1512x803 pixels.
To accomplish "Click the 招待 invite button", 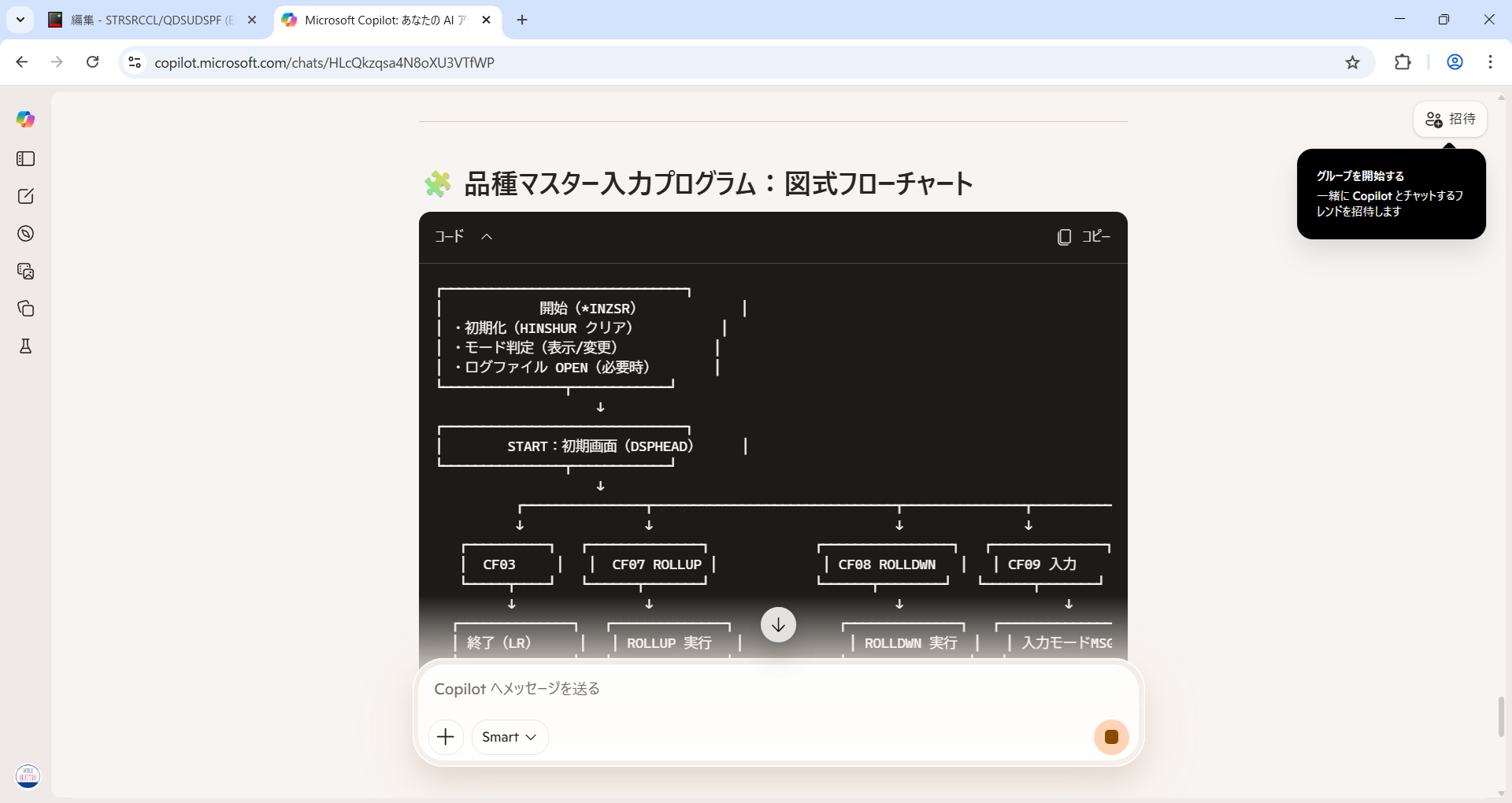I will point(1450,119).
